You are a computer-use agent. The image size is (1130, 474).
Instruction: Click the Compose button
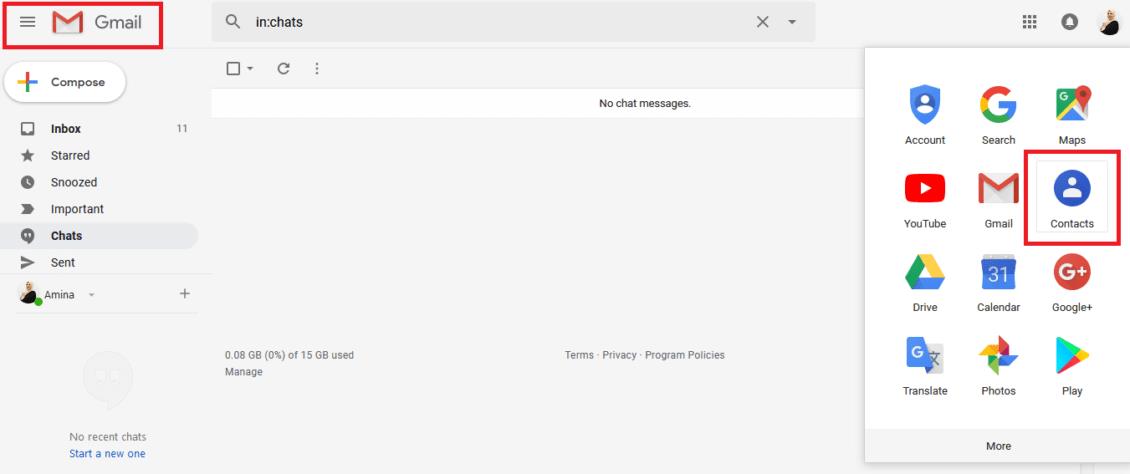65,82
